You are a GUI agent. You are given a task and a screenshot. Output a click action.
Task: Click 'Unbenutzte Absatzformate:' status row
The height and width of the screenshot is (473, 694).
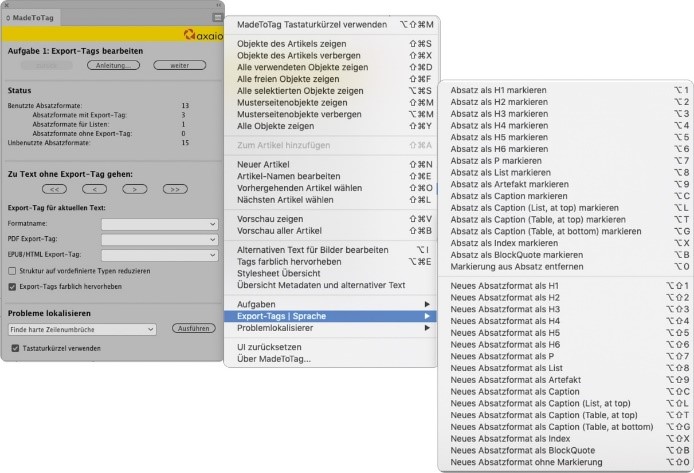[98, 143]
